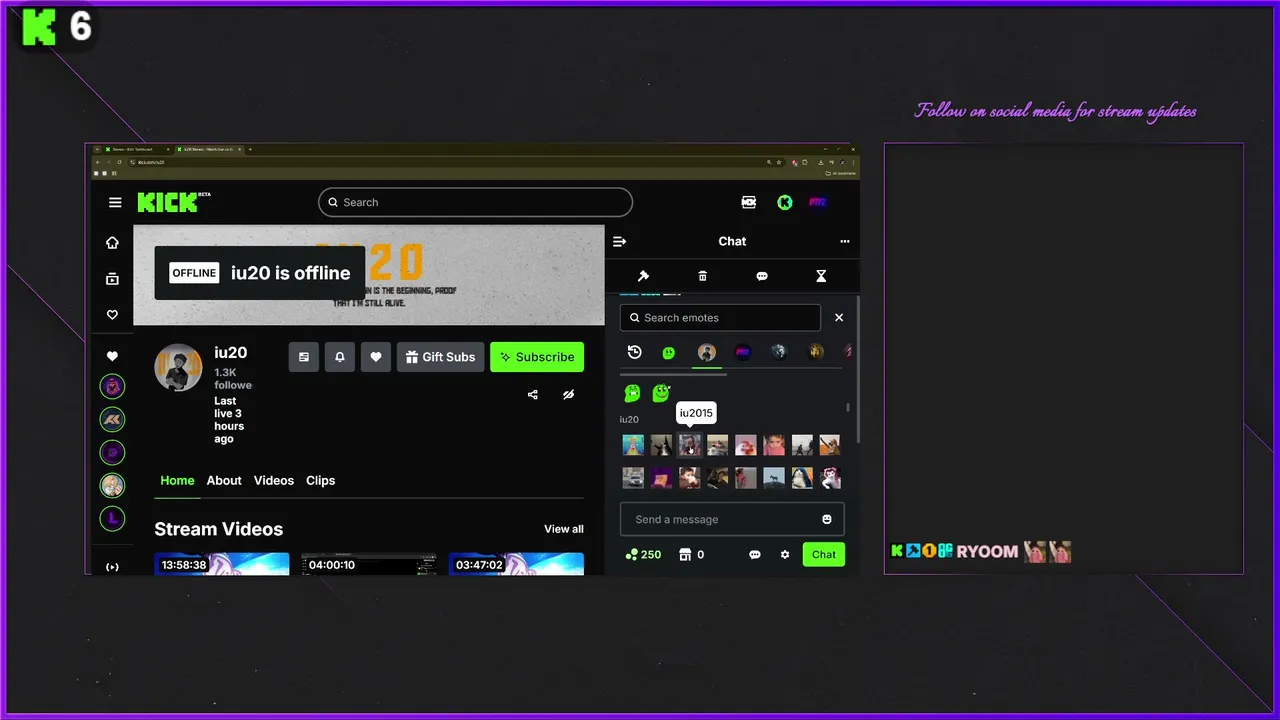This screenshot has height=720, width=1280.
Task: Click the green Subscribe button
Action: coord(537,357)
